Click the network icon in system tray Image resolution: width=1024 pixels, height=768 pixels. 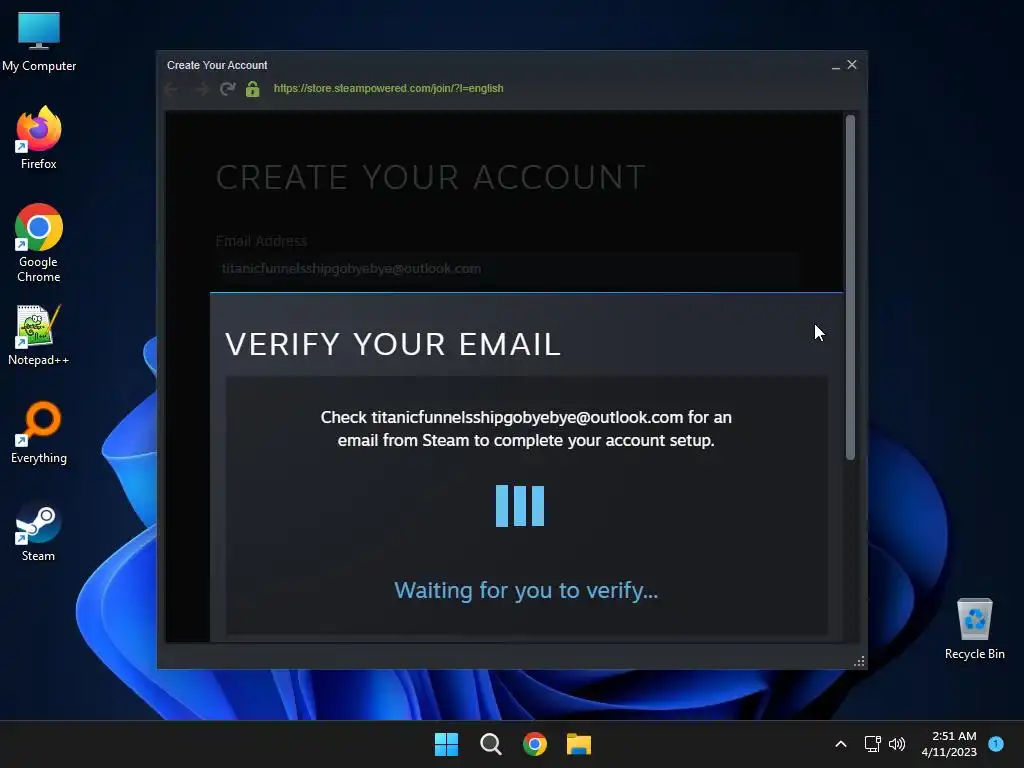872,744
